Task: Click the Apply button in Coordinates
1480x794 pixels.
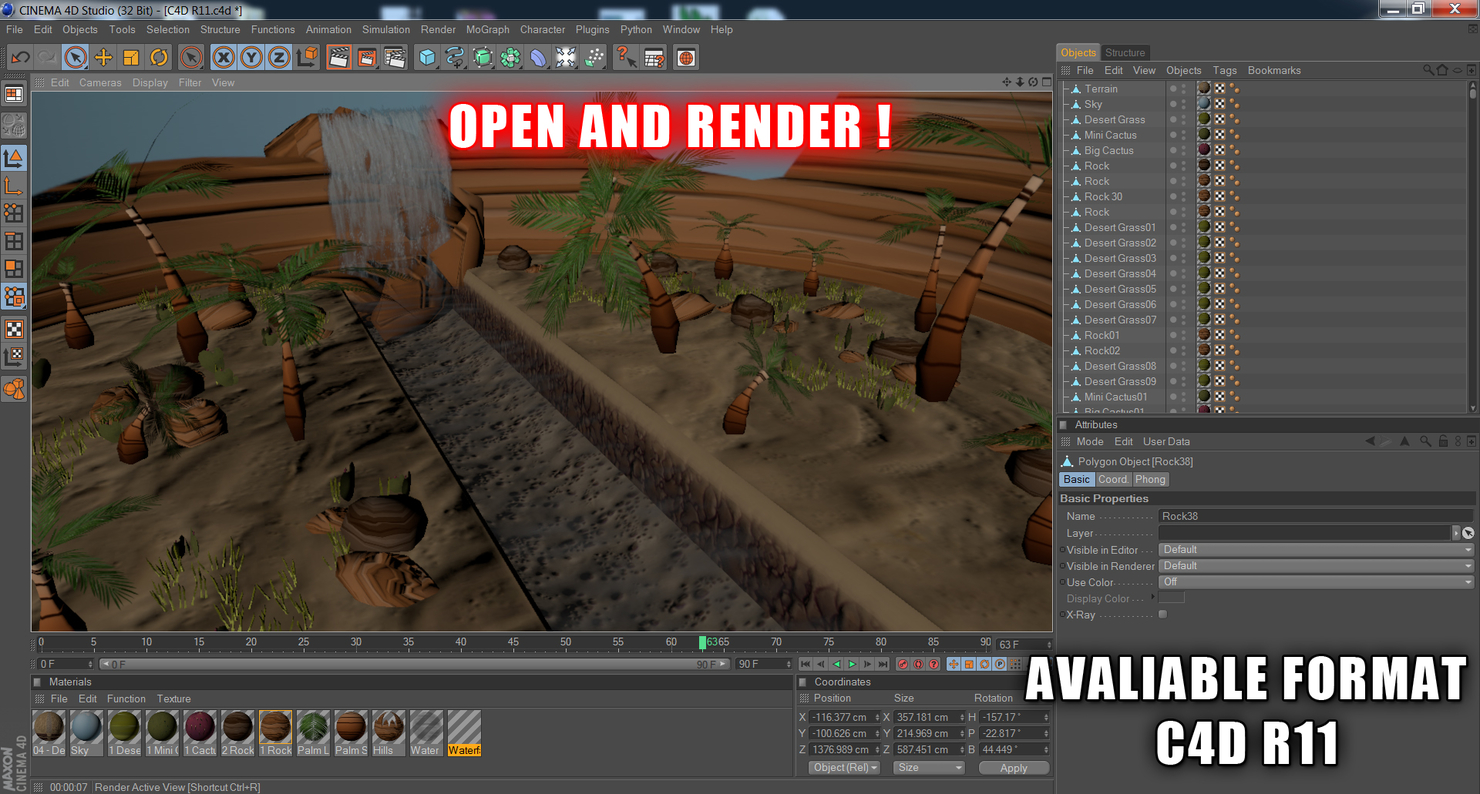Action: coord(1013,768)
